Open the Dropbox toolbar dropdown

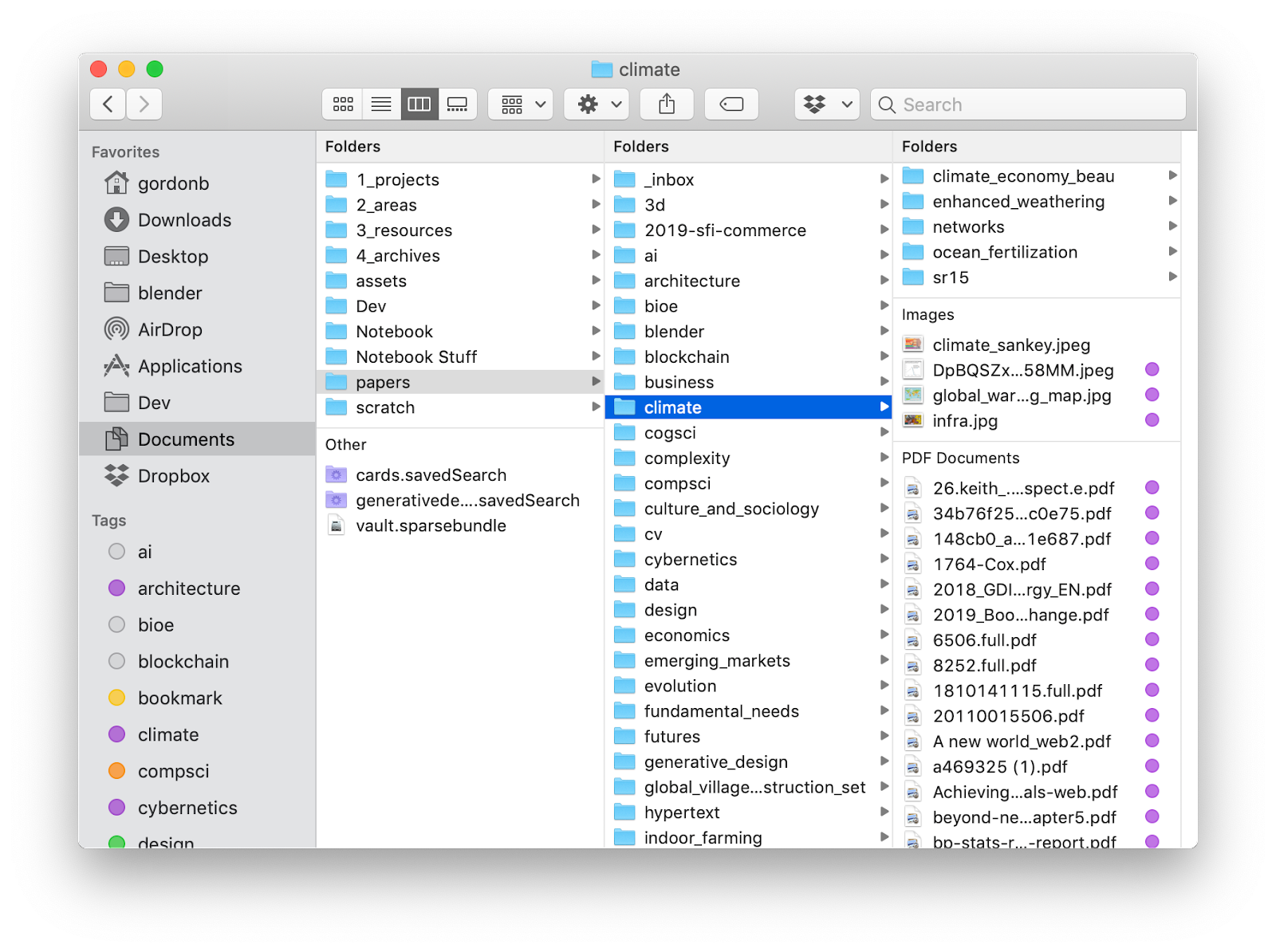click(827, 104)
